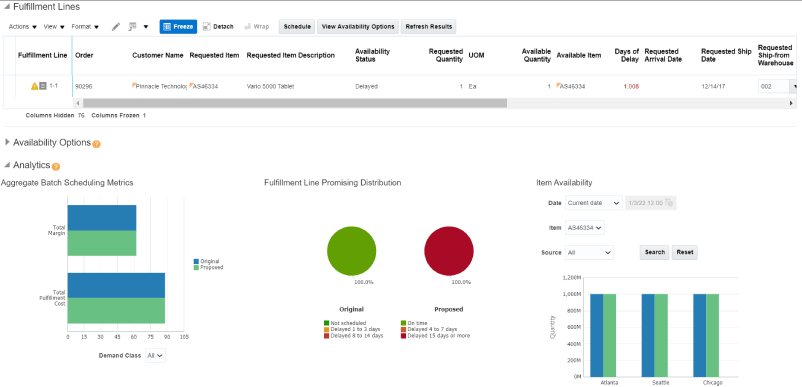Click the Detach button
The width and height of the screenshot is (802, 387).
coord(218,27)
